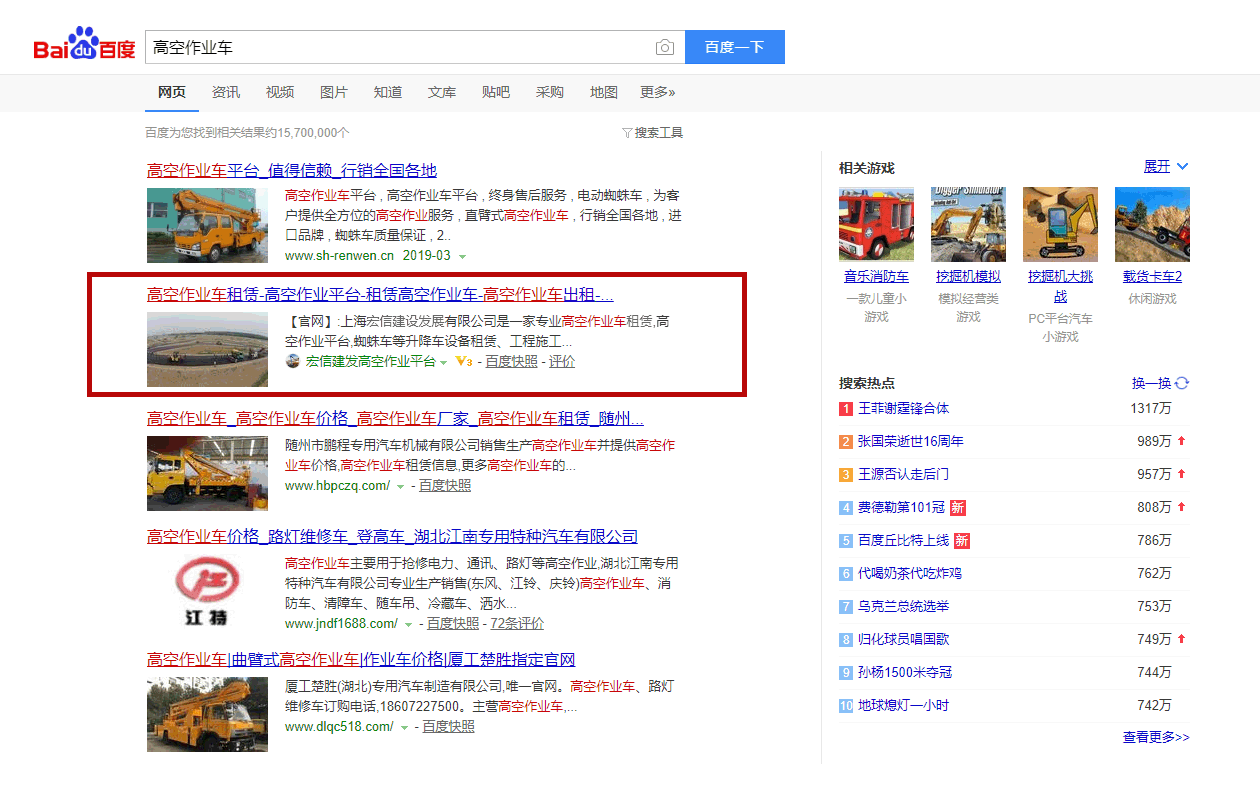The width and height of the screenshot is (1260, 804).
Task: Click 百度快照 beside www.dlqc518.com/
Action: (x=449, y=727)
